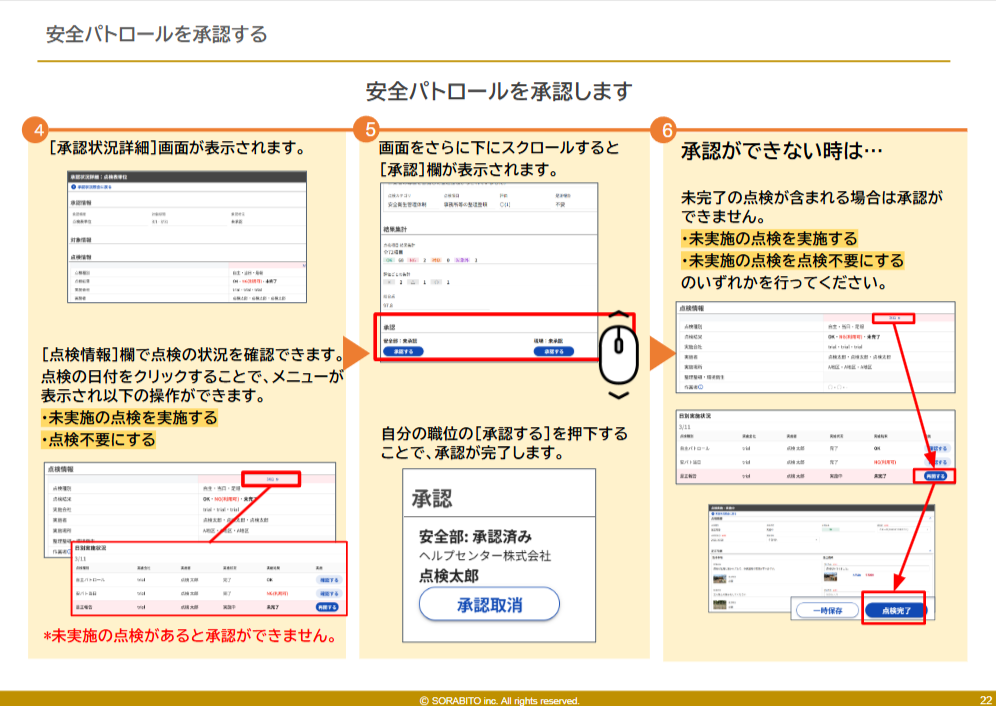Click 承認する under 現場 in step 5
996x706 pixels.
click(553, 352)
